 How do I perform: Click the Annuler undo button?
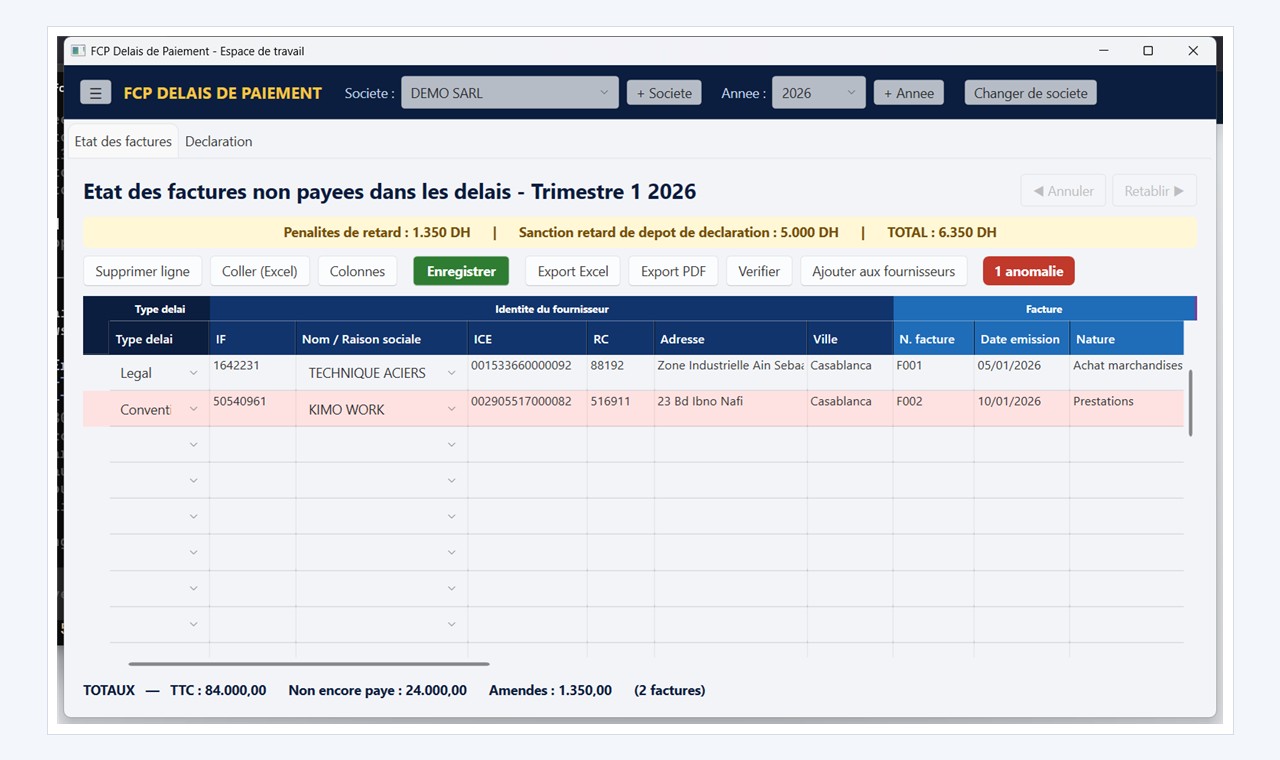pos(1063,191)
